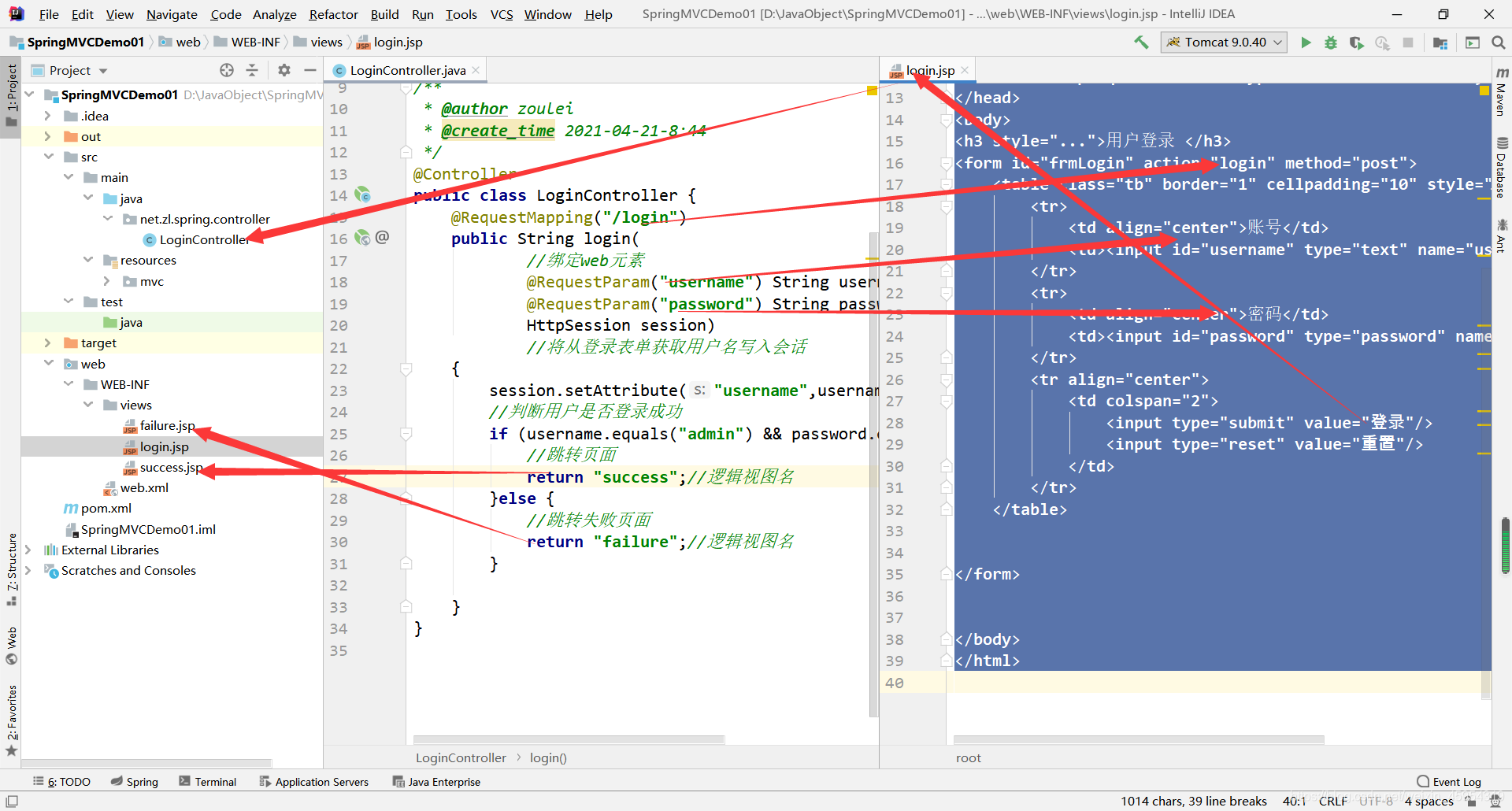
Task: Open the Terminal tool window
Action: coord(208,781)
